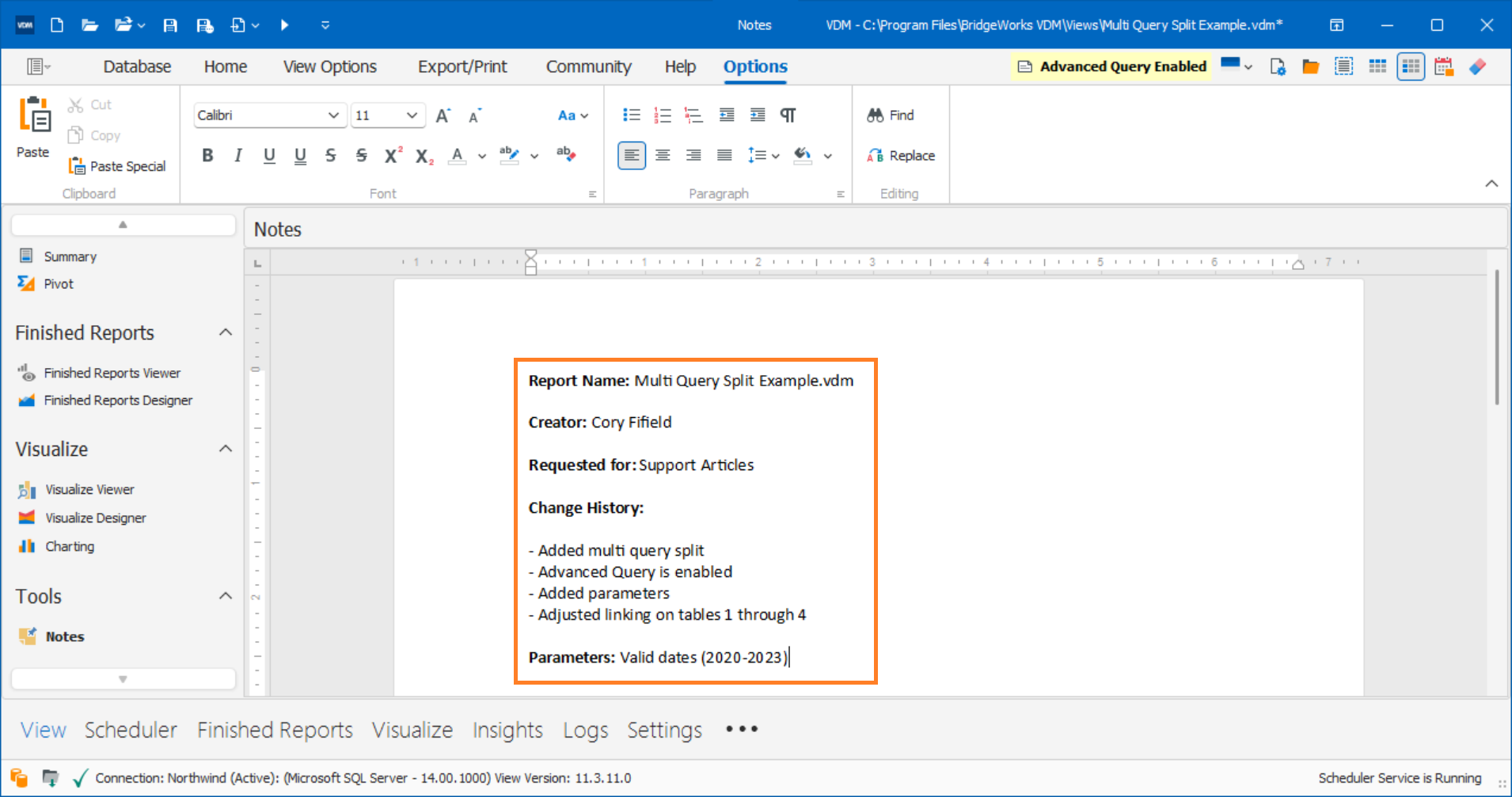Click the New file icon in title bar
The width and height of the screenshot is (1512, 797).
(57, 25)
